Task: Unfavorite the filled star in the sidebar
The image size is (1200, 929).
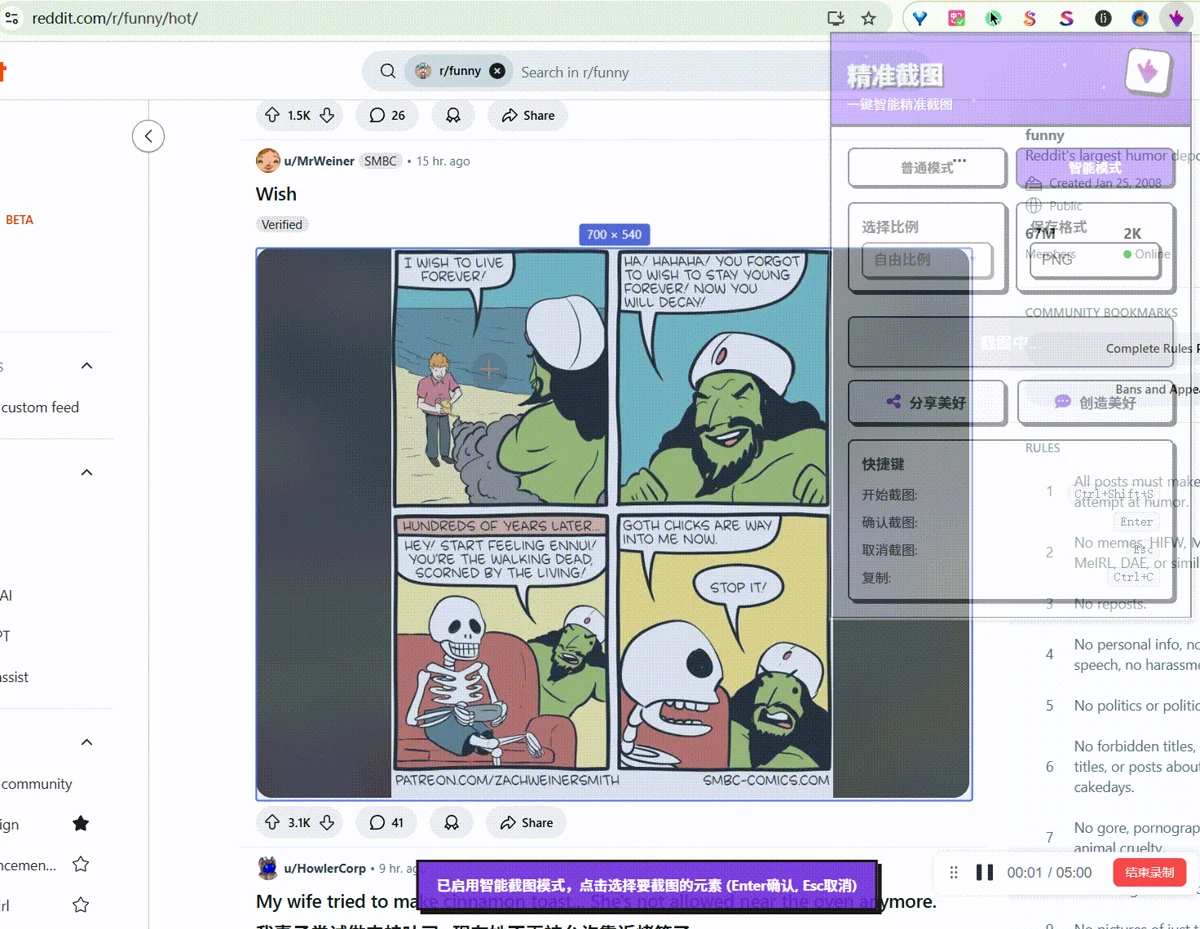Action: (x=81, y=823)
